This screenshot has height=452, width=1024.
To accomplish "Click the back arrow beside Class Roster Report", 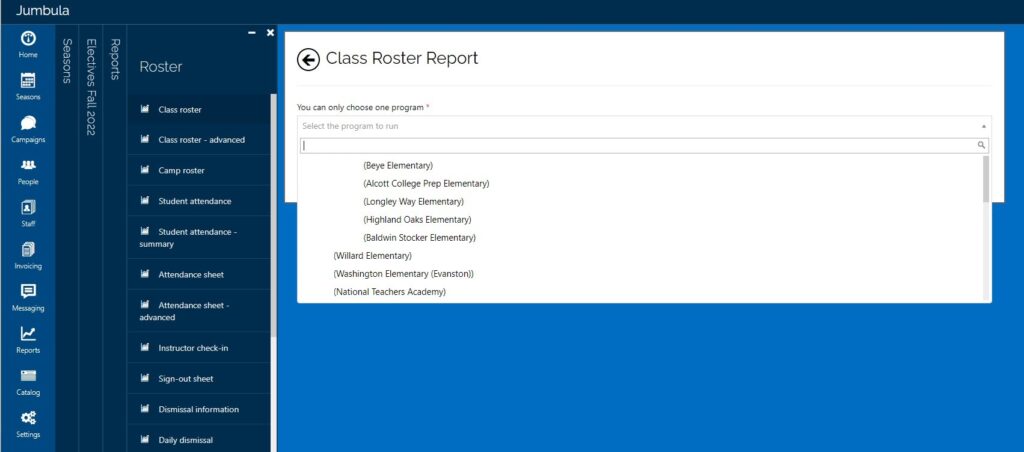I will [x=308, y=59].
